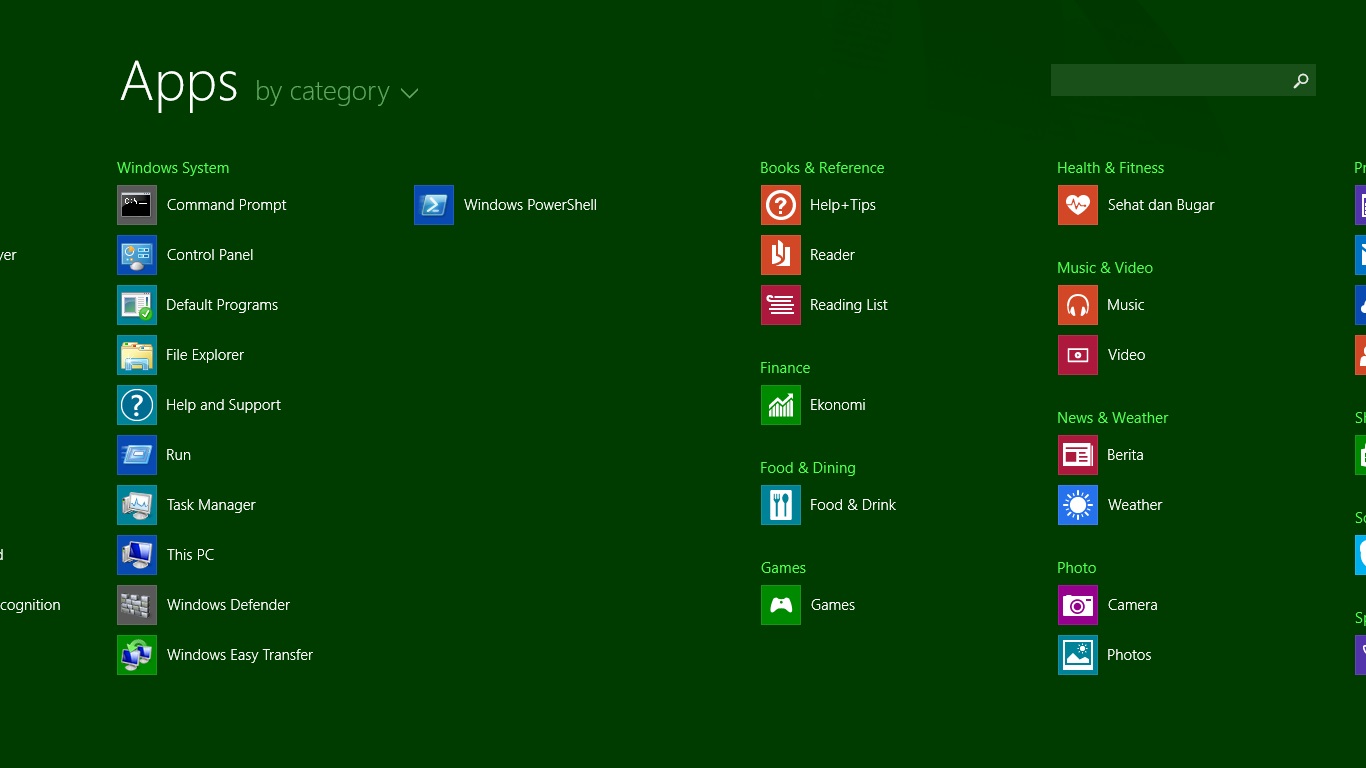This screenshot has height=768, width=1366.
Task: Select the Photo category header
Action: point(1077,568)
